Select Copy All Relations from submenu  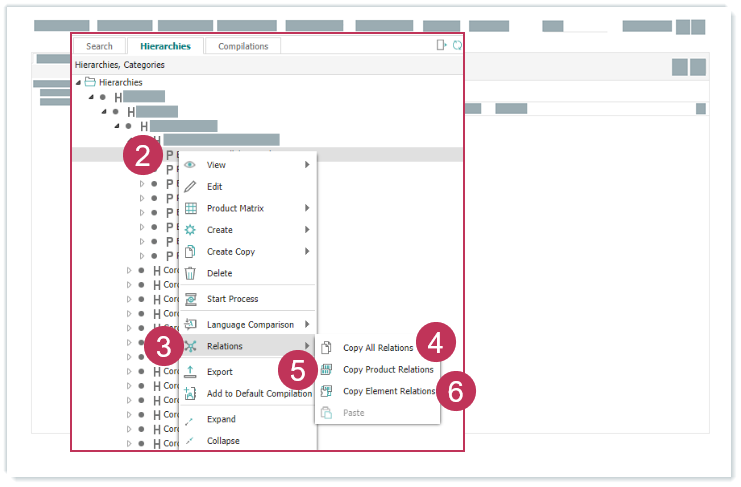point(377,348)
